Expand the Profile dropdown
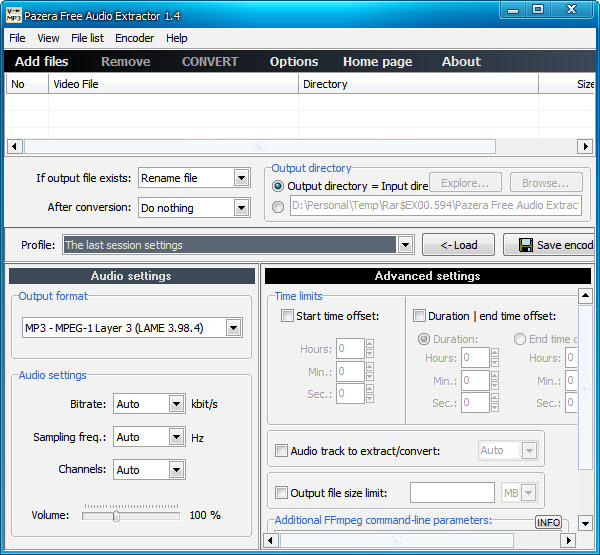Screen dimensions: 600x555 [x=405, y=245]
